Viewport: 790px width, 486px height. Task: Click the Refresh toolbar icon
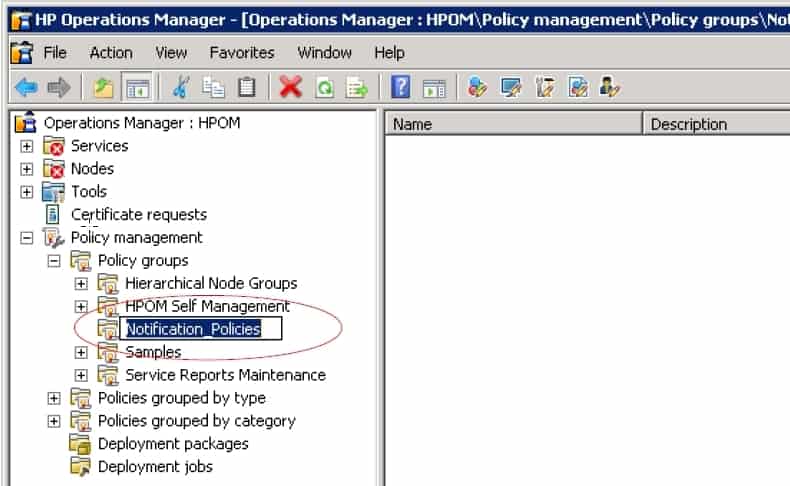324,88
